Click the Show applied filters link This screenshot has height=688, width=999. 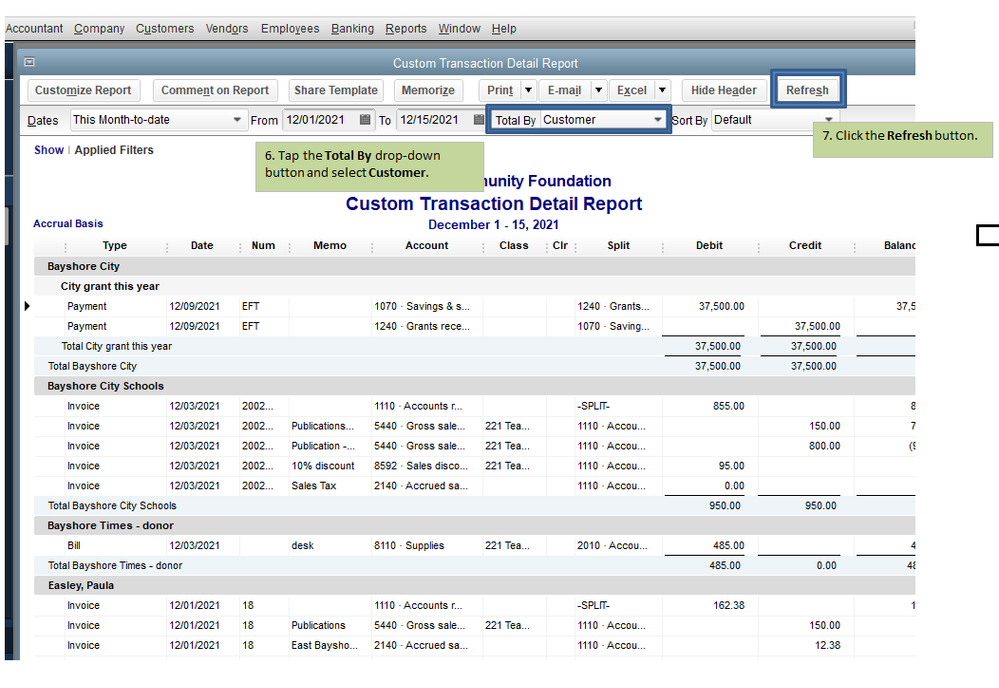point(48,150)
